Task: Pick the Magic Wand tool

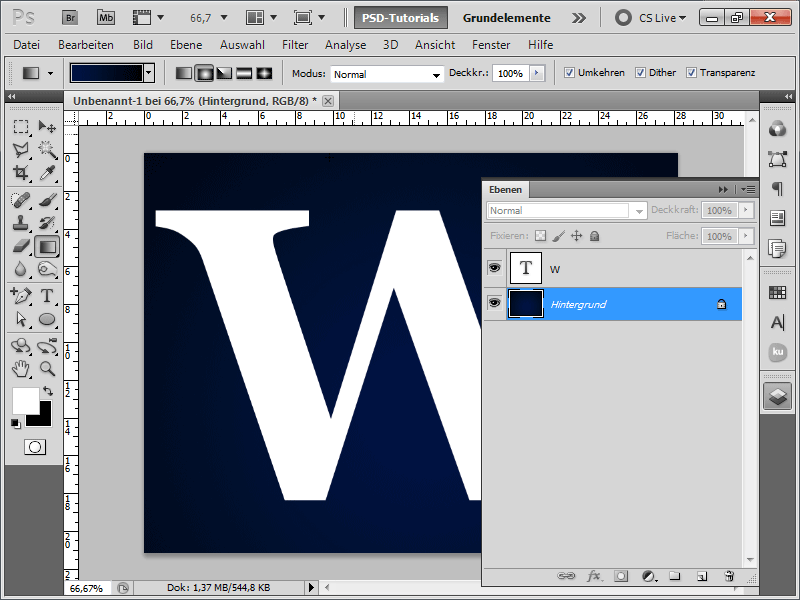Action: tap(47, 149)
